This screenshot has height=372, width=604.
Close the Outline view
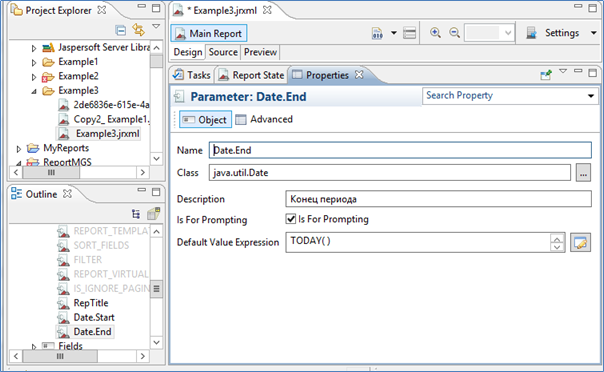(x=67, y=193)
